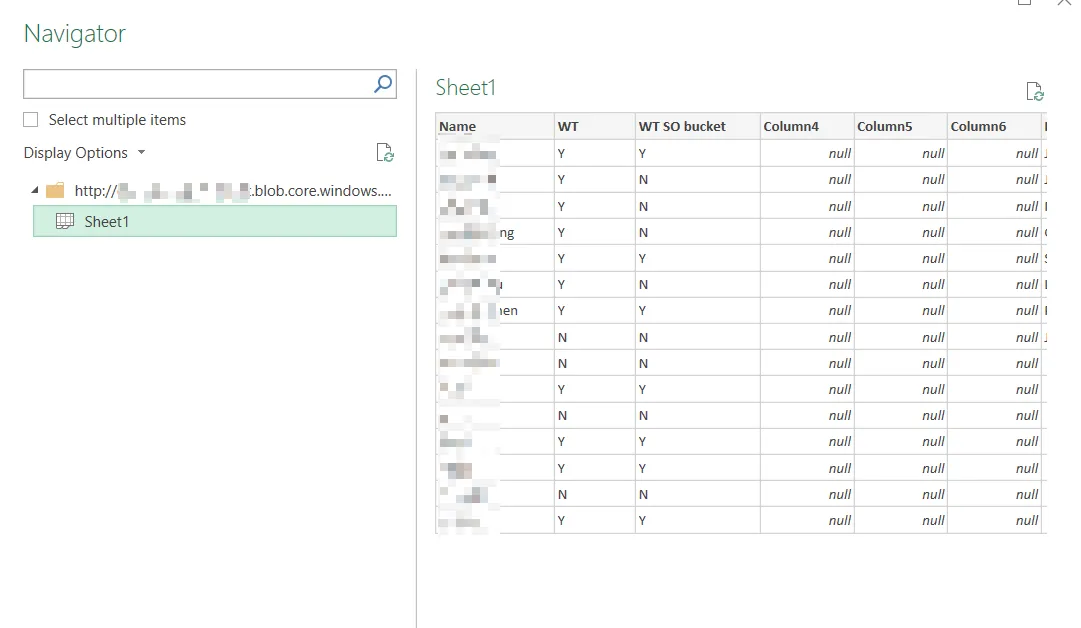
Task: Click the Navigator dialog title
Action: (x=74, y=34)
